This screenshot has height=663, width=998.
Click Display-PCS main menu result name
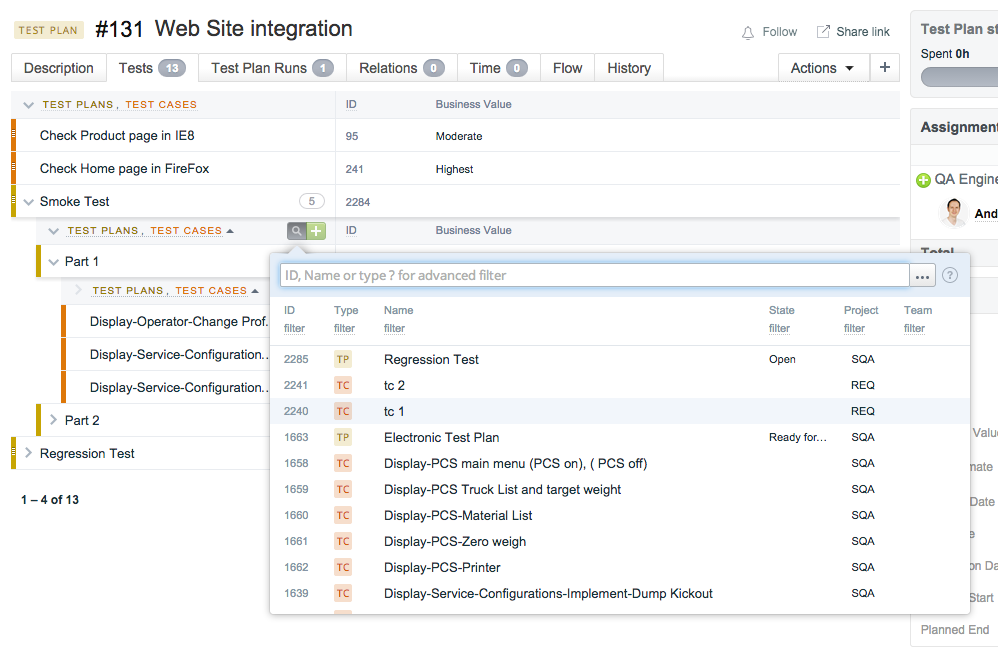(515, 464)
